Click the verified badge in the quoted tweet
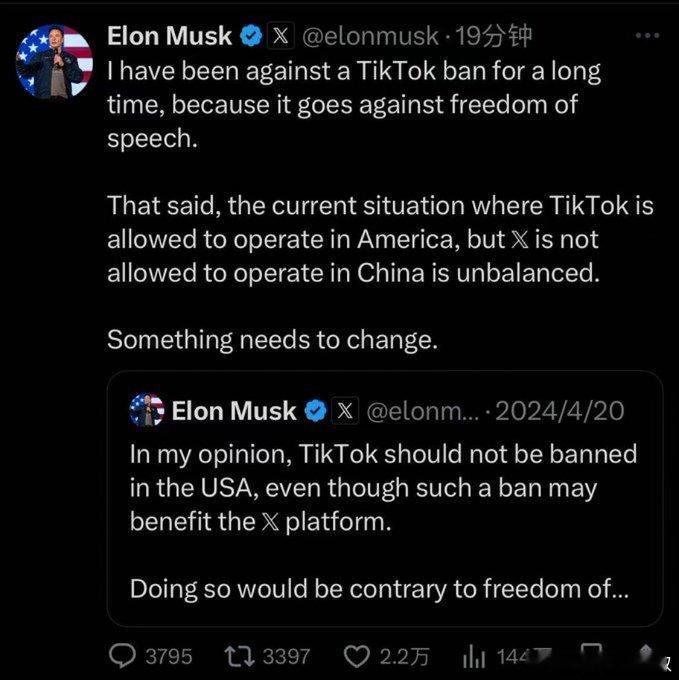 pyautogui.click(x=315, y=410)
